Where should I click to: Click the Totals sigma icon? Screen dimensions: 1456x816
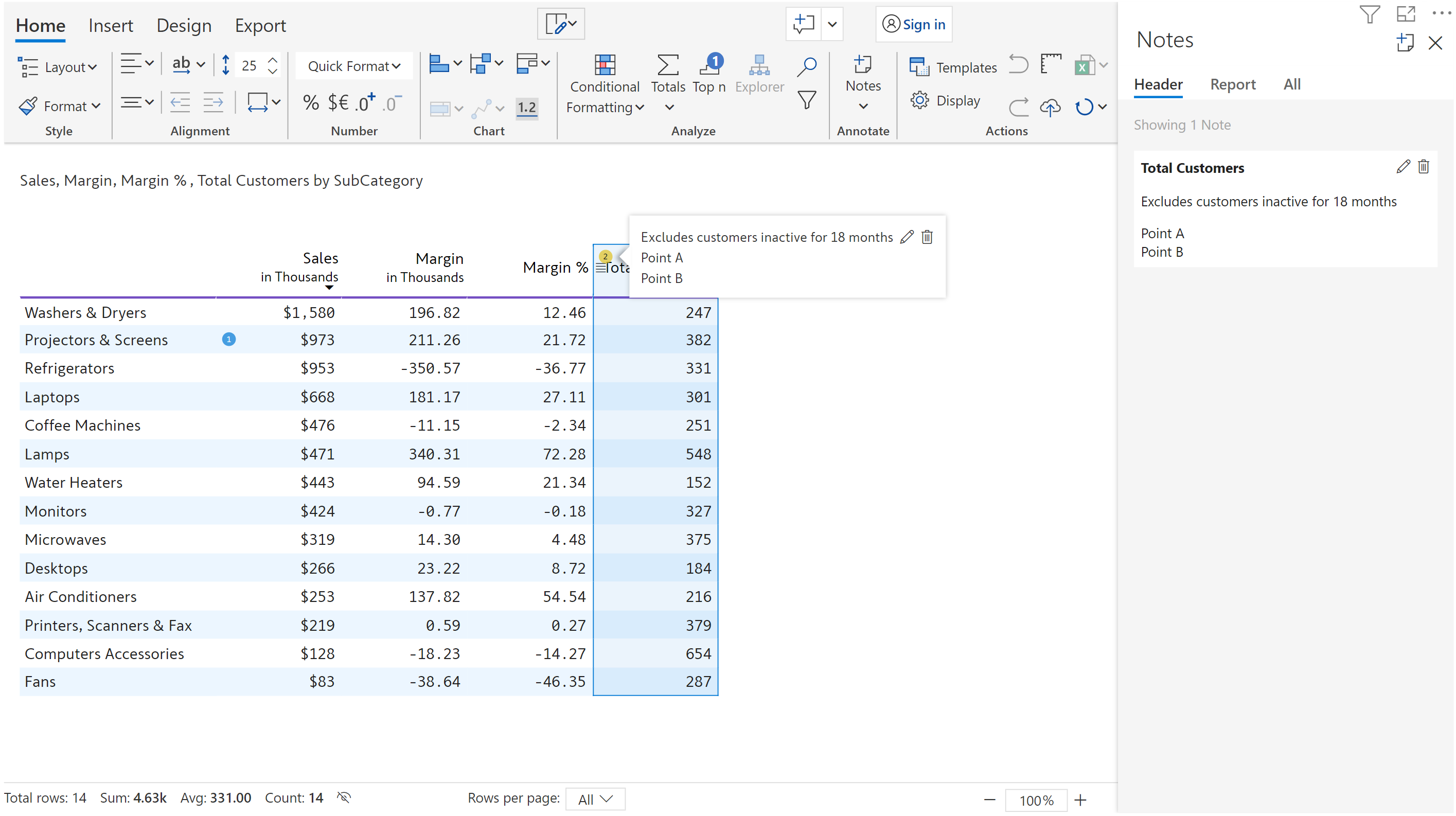(667, 65)
